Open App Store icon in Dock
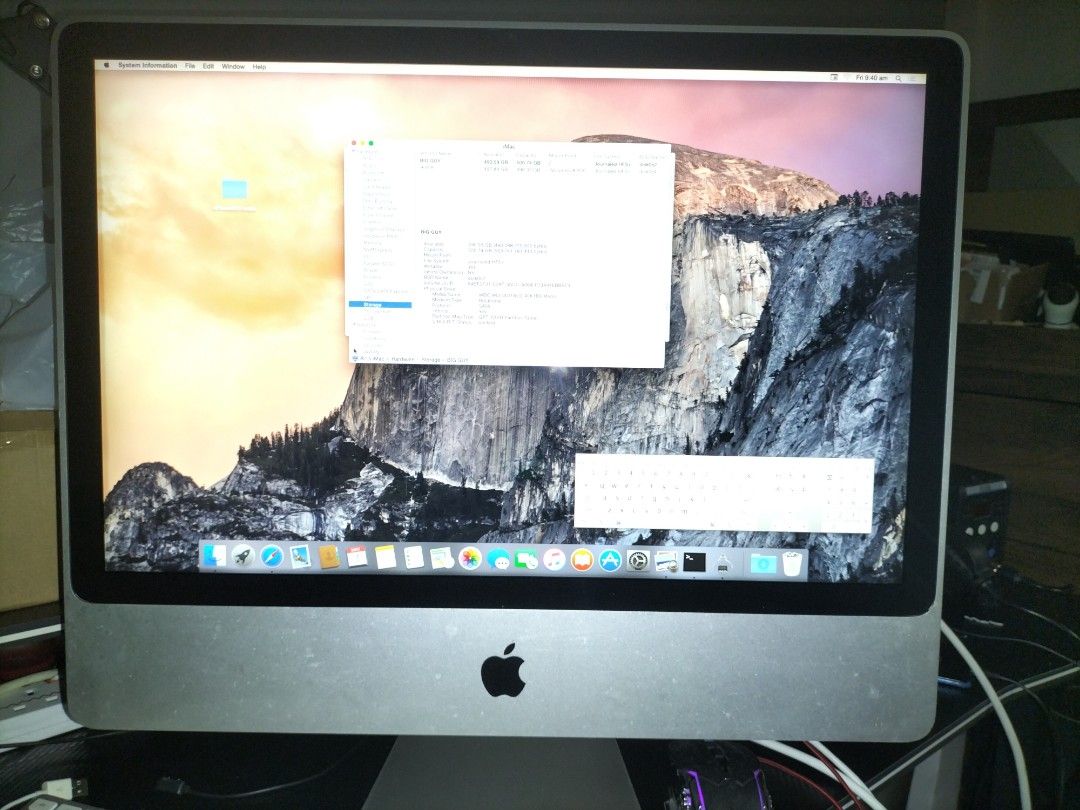The height and width of the screenshot is (810, 1080). tap(610, 561)
